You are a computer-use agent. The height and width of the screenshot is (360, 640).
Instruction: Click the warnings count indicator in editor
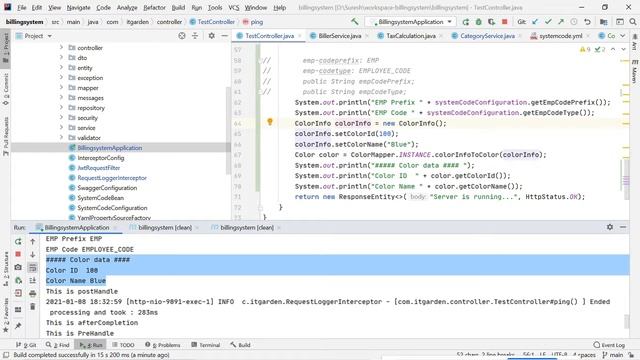(585, 49)
